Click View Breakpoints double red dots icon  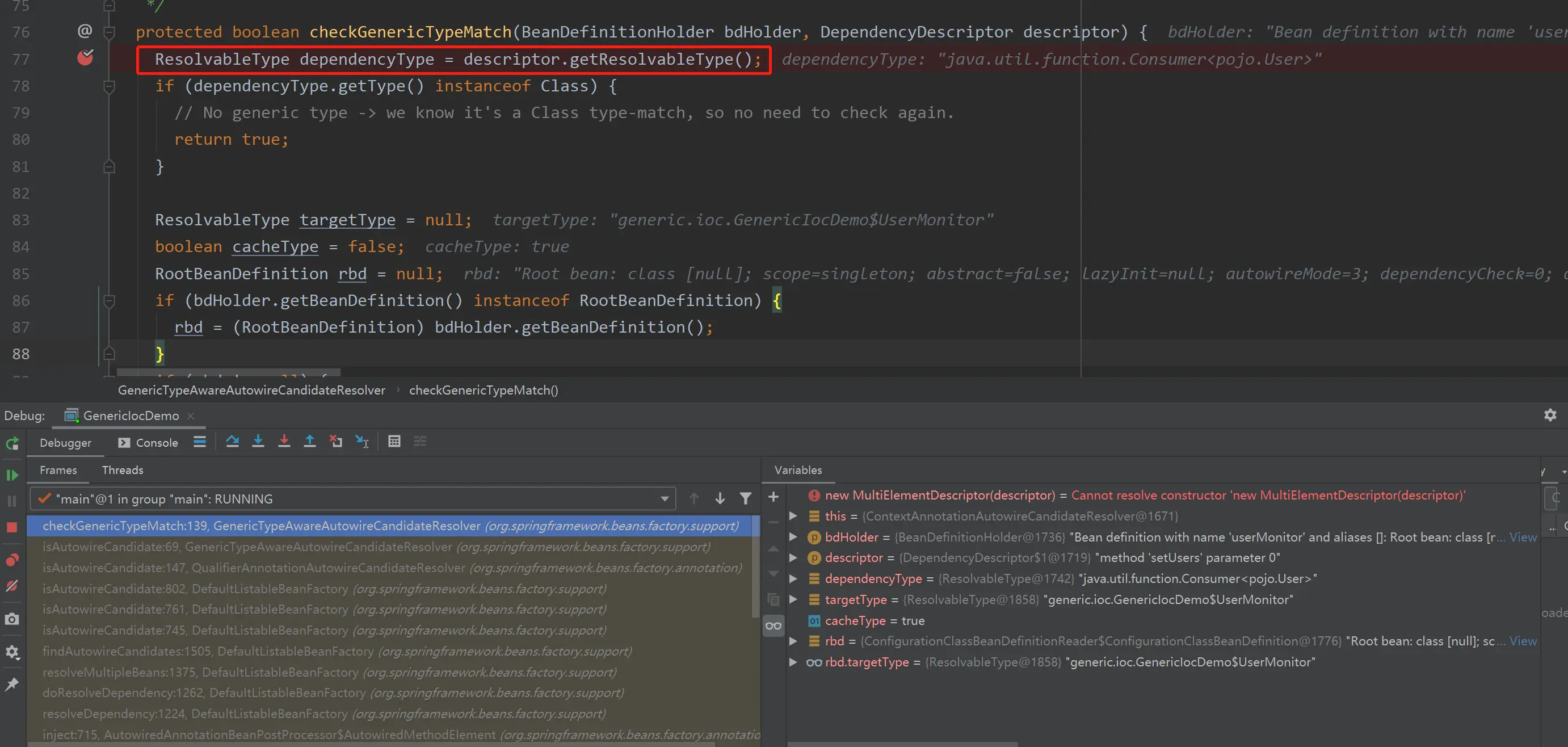11,560
